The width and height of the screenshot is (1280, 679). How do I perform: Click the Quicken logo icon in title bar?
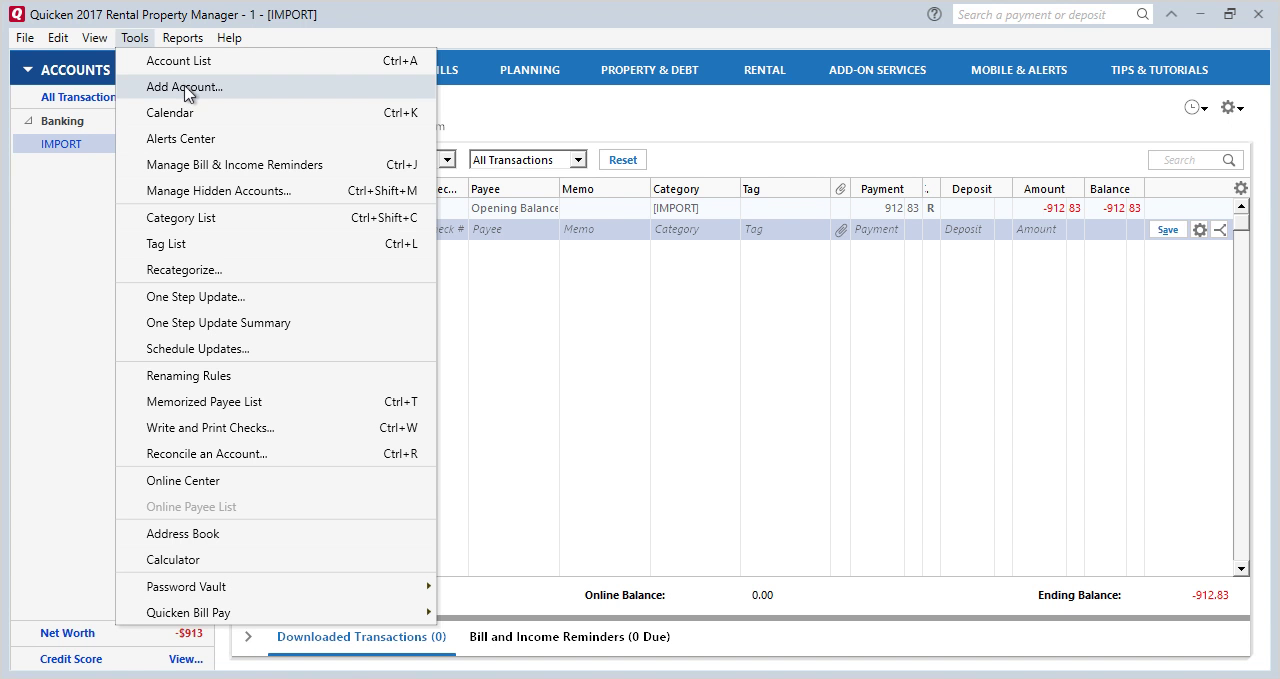click(15, 14)
